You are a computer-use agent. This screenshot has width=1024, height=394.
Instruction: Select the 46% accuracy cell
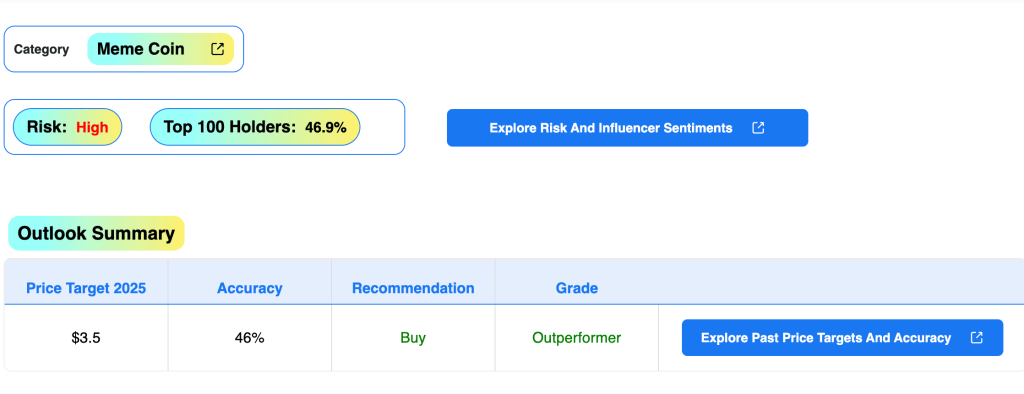pos(249,338)
